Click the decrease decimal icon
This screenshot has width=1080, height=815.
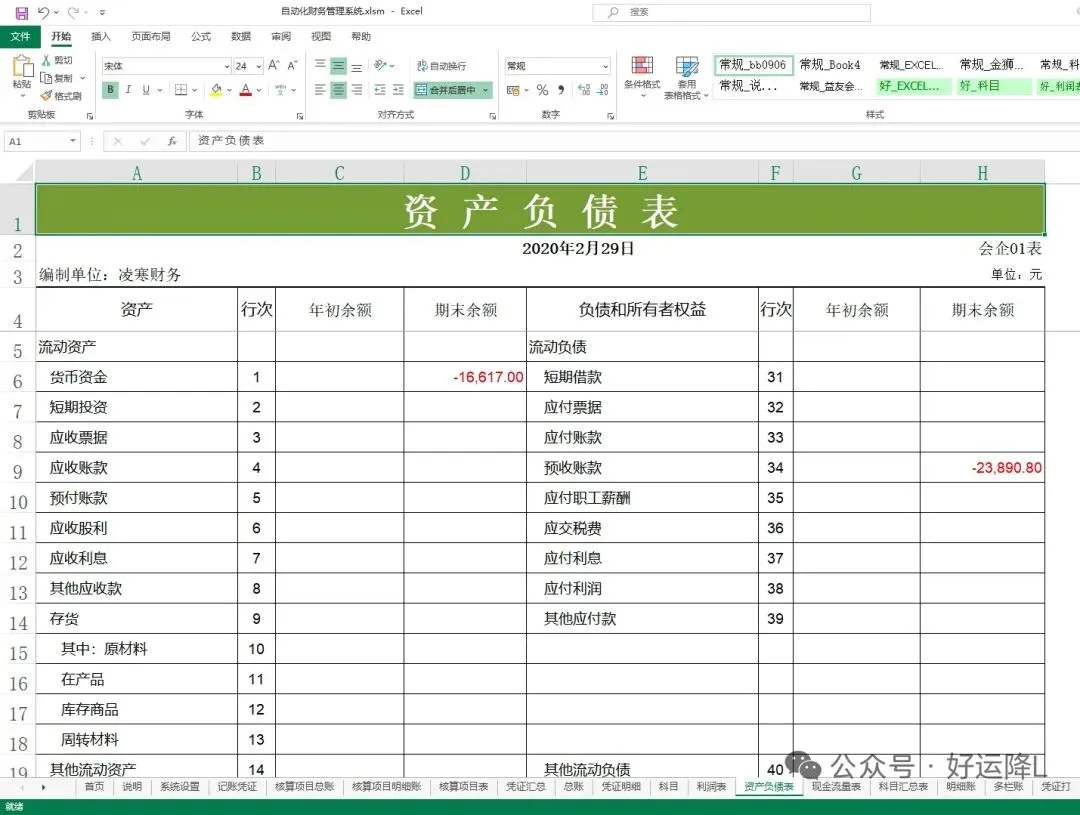click(x=603, y=90)
